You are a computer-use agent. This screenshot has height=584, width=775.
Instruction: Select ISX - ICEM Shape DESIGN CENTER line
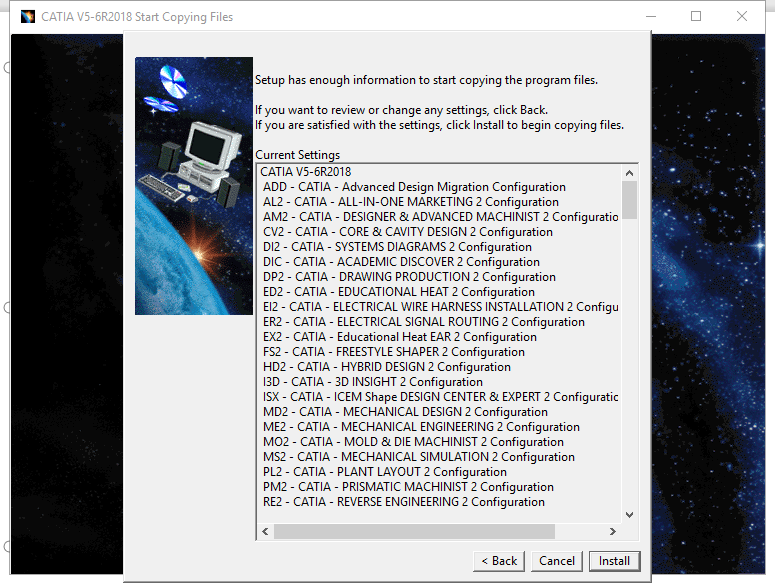click(440, 397)
